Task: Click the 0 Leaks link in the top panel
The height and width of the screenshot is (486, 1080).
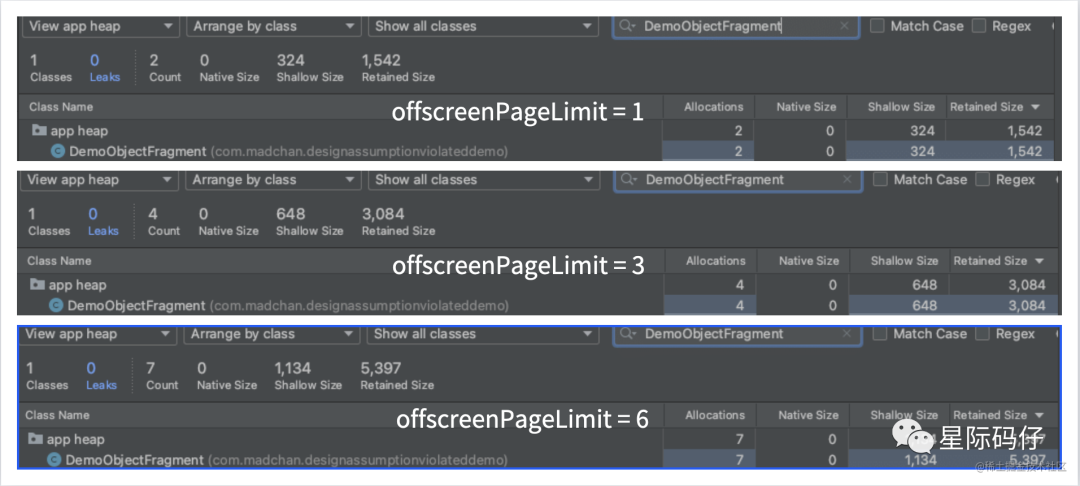Action: point(105,68)
